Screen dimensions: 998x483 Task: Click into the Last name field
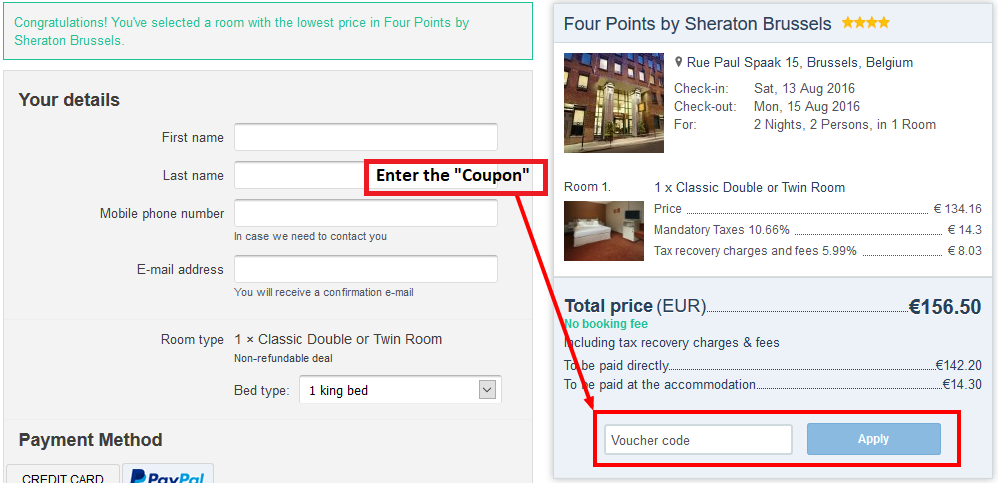(x=300, y=175)
